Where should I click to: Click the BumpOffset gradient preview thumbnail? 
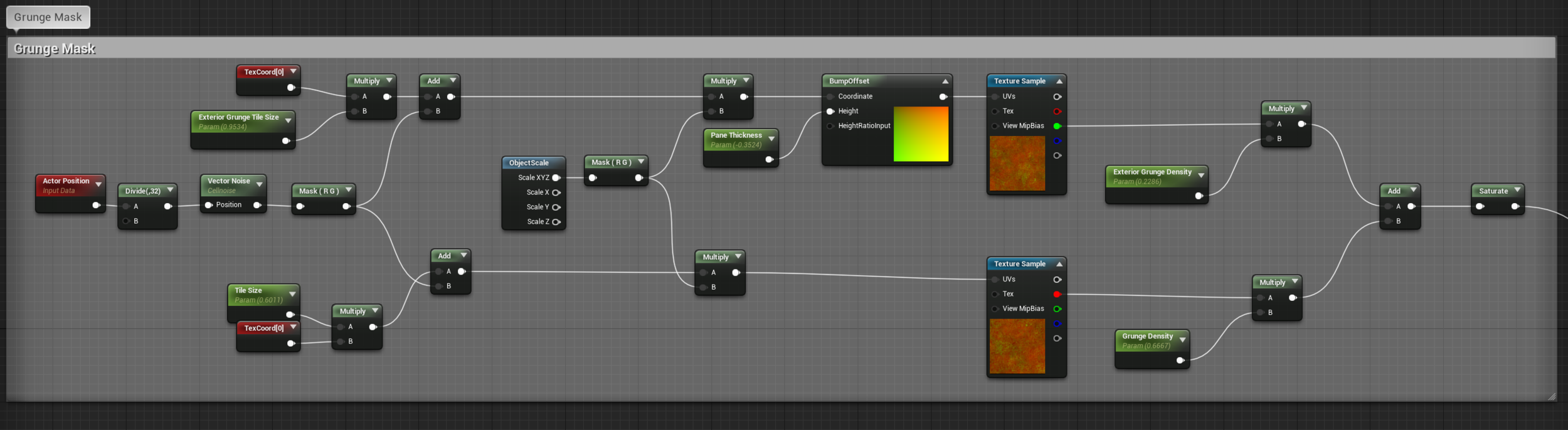(x=921, y=134)
